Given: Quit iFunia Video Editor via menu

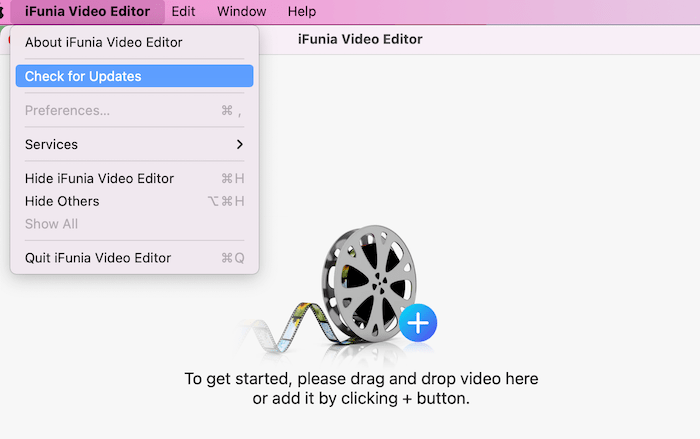Looking at the screenshot, I should point(97,258).
